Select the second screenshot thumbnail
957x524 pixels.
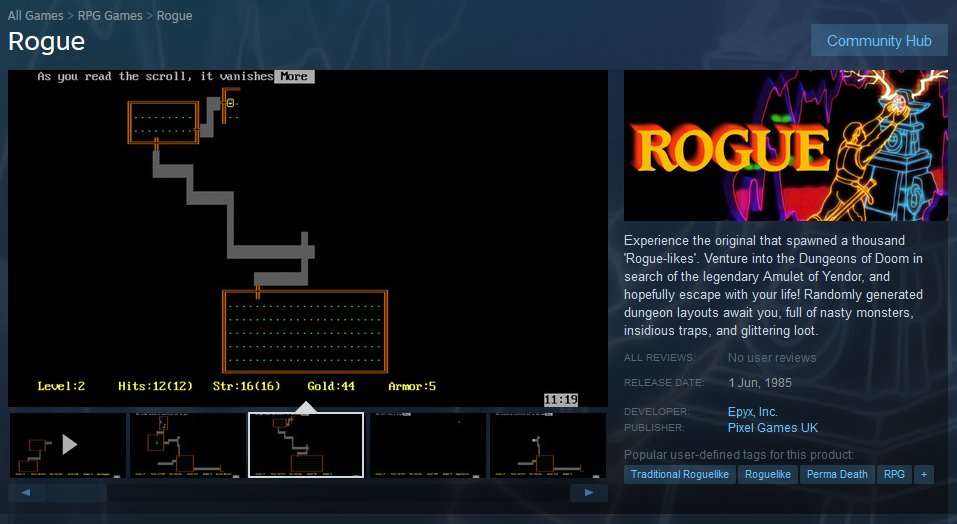click(187, 445)
